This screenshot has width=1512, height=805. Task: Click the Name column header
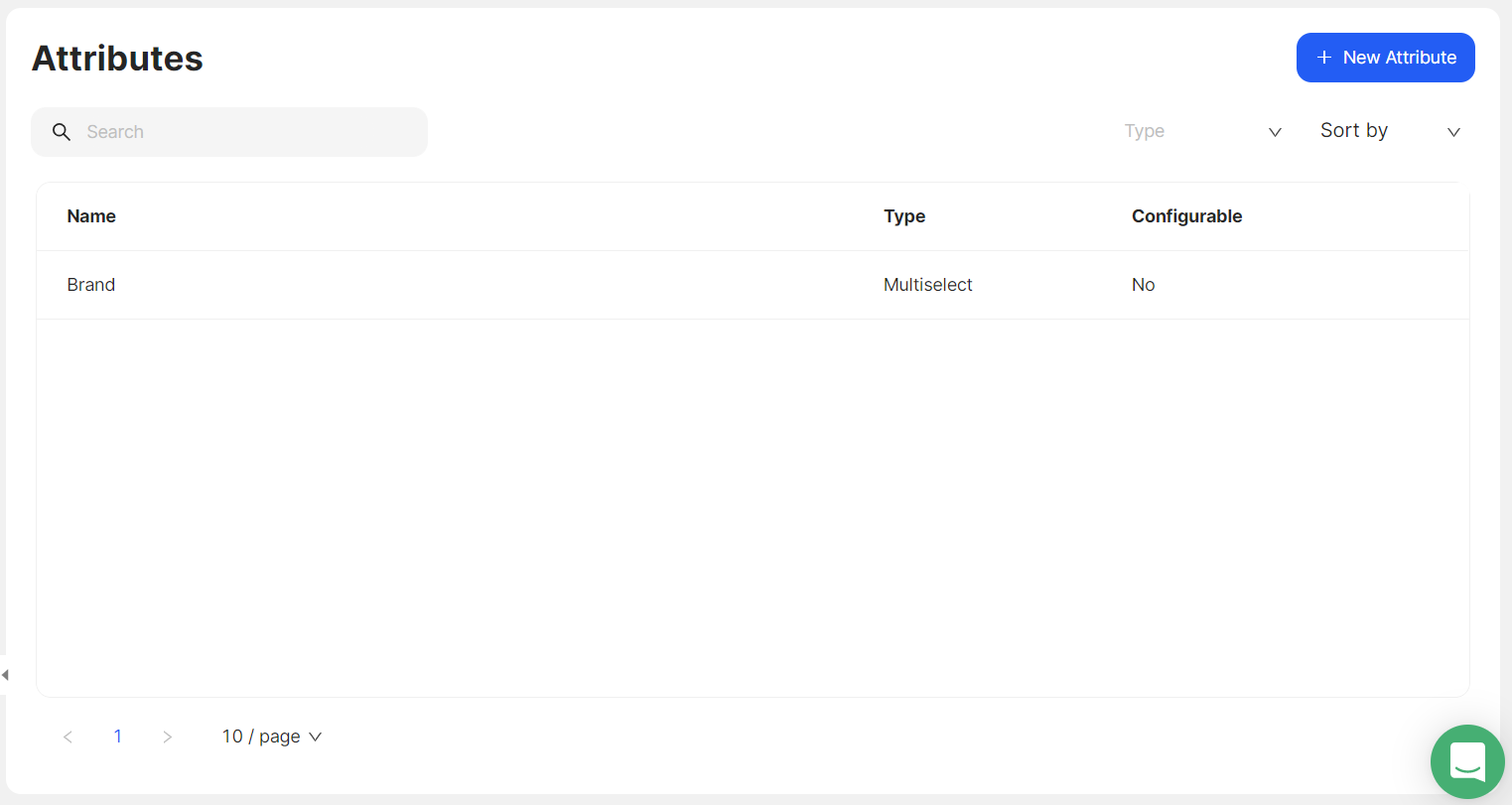coord(91,216)
